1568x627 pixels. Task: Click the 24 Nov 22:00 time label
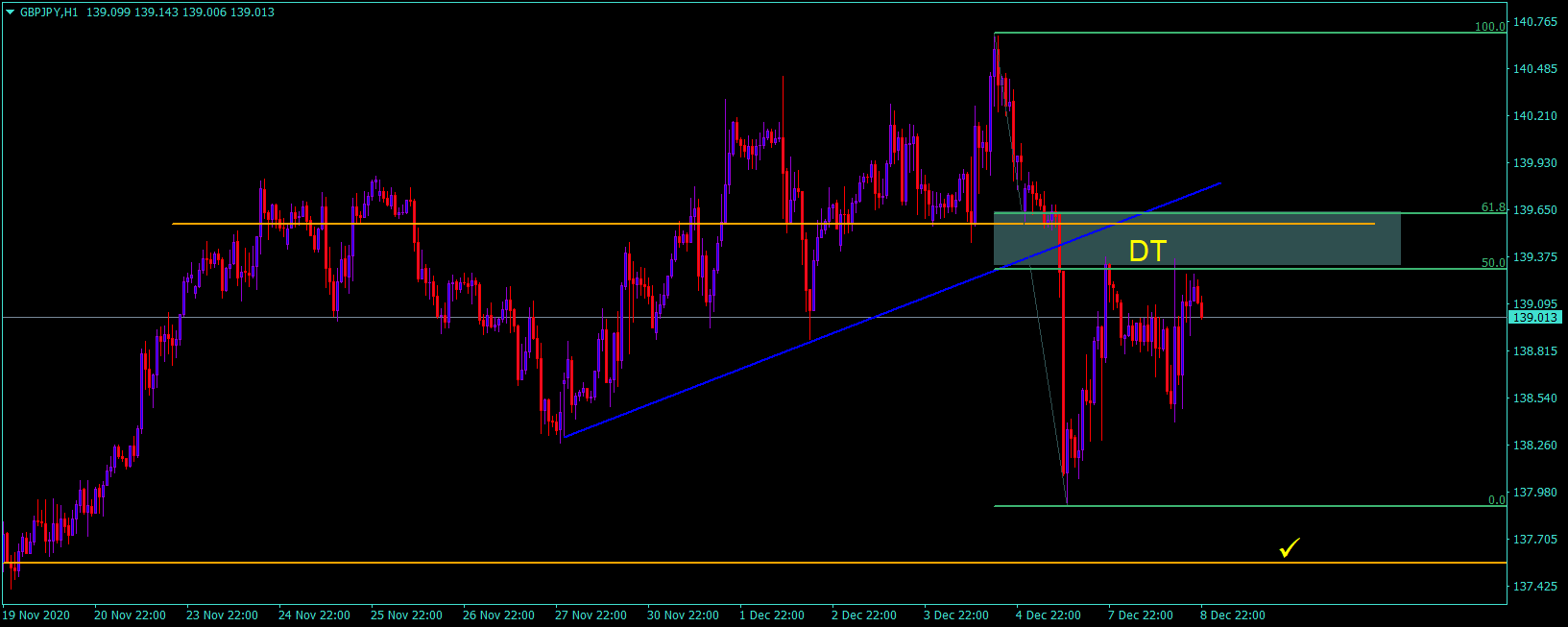tap(314, 615)
